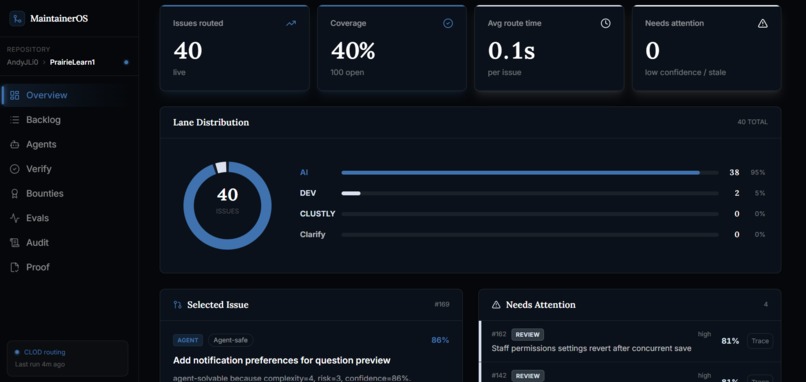Screen dimensions: 806x382
Task: Click the '40 TOTAL' text in Lane Distribution
Action: (x=753, y=122)
